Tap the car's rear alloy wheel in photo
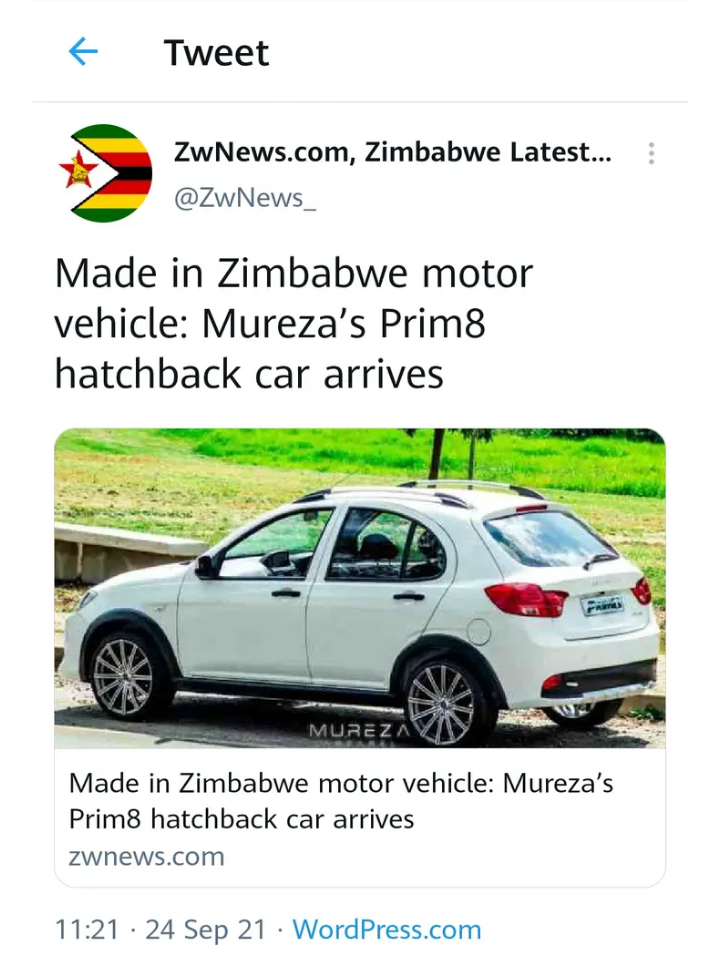Screen dimensions: 720x966 click(441, 704)
